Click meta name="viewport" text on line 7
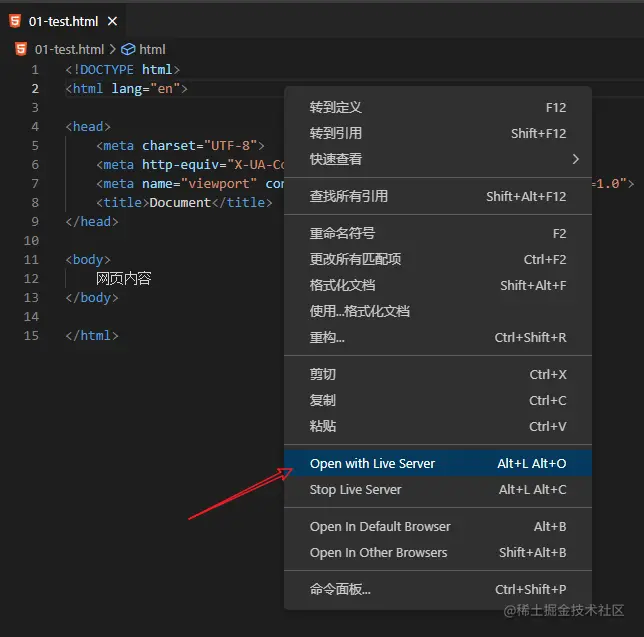Image resolution: width=644 pixels, height=637 pixels. tap(177, 184)
